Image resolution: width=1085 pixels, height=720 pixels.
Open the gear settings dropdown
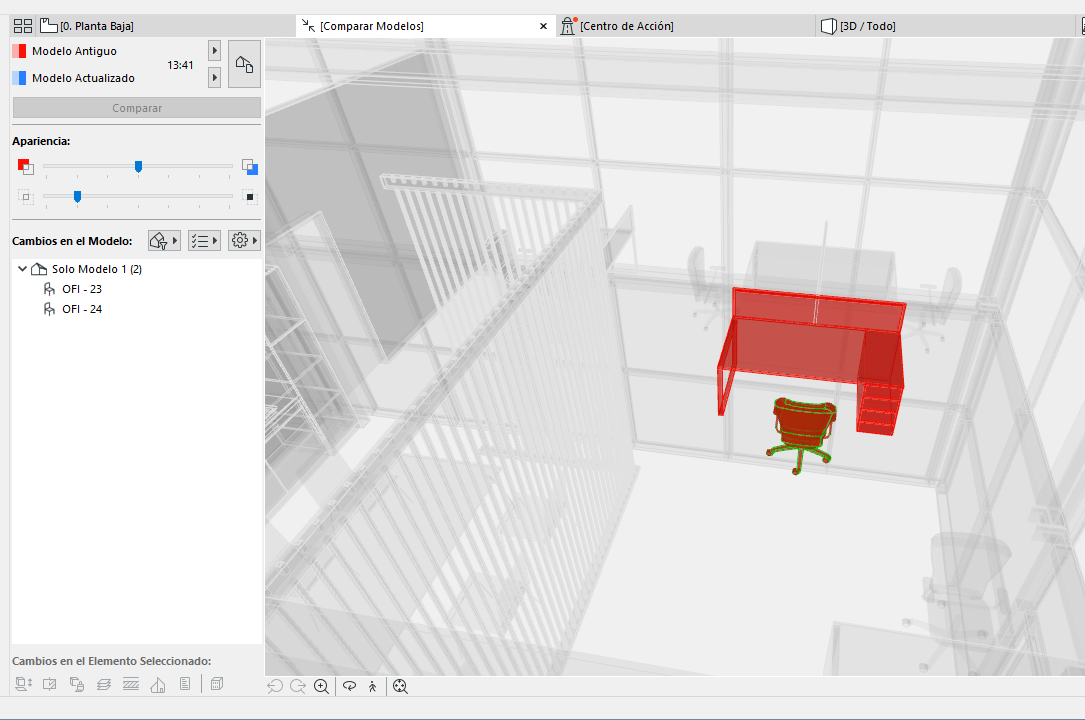pos(244,241)
